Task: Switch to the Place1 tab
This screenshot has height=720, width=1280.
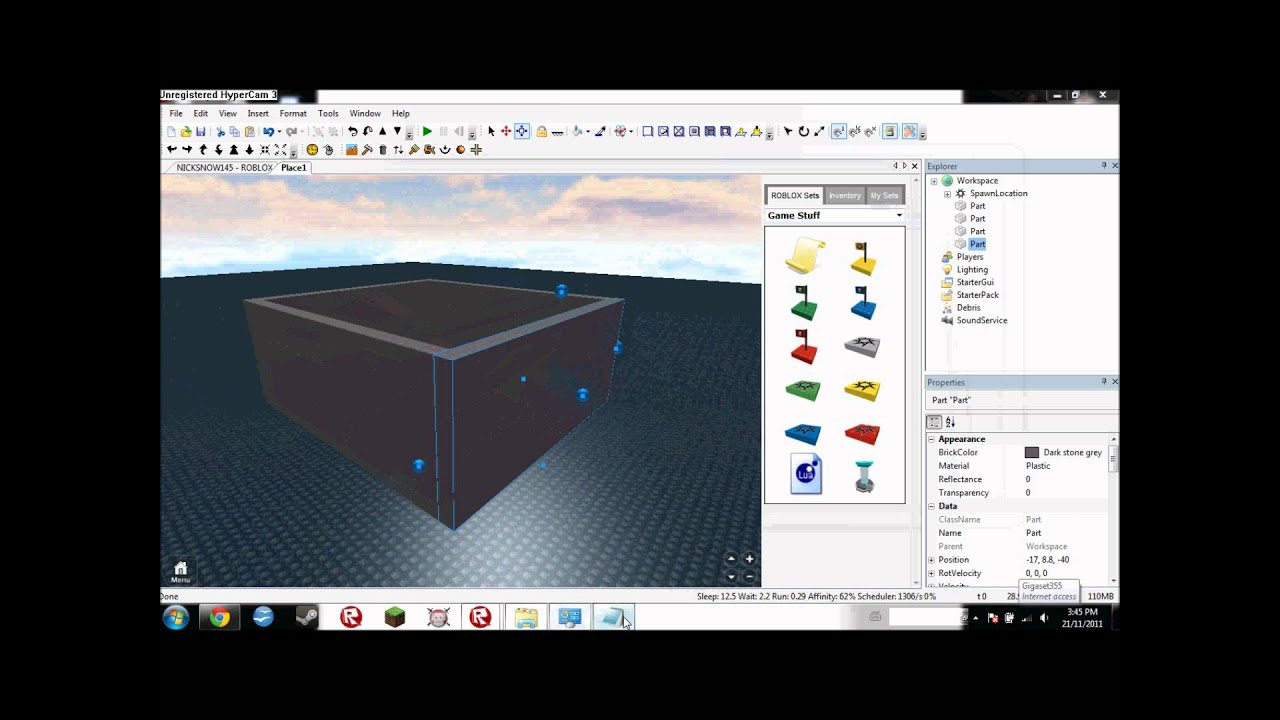Action: [x=294, y=168]
